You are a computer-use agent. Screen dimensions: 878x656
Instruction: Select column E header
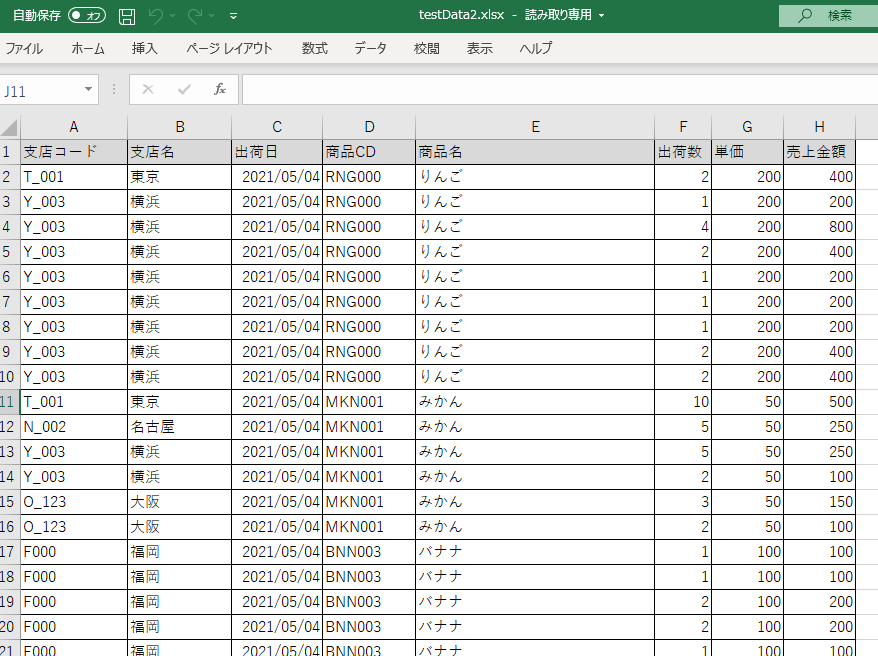(535, 126)
